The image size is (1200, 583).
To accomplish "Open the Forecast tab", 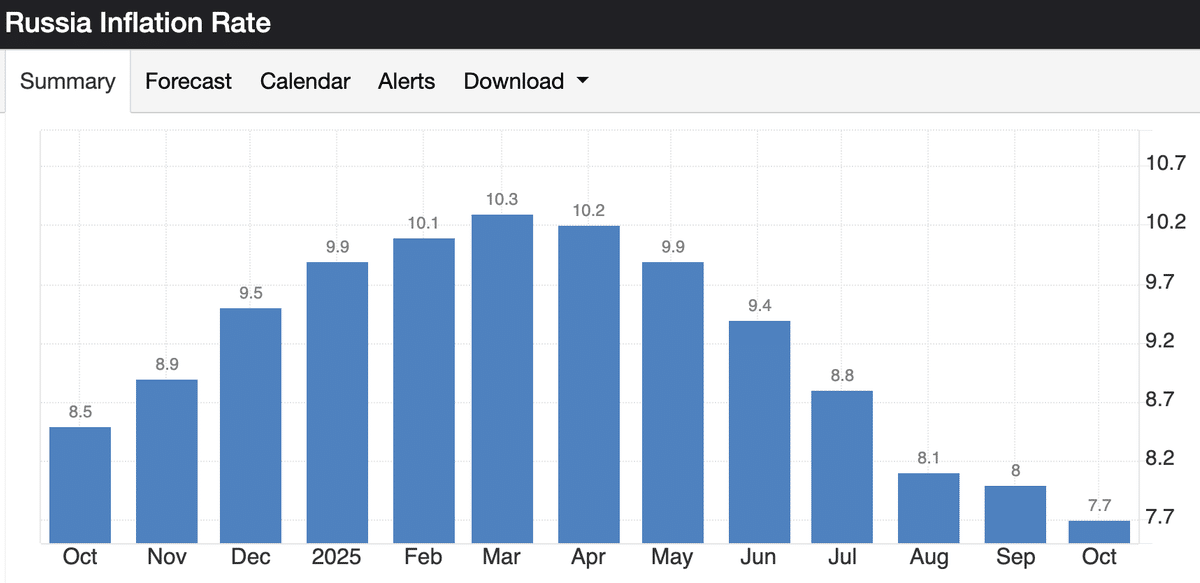I will [188, 82].
